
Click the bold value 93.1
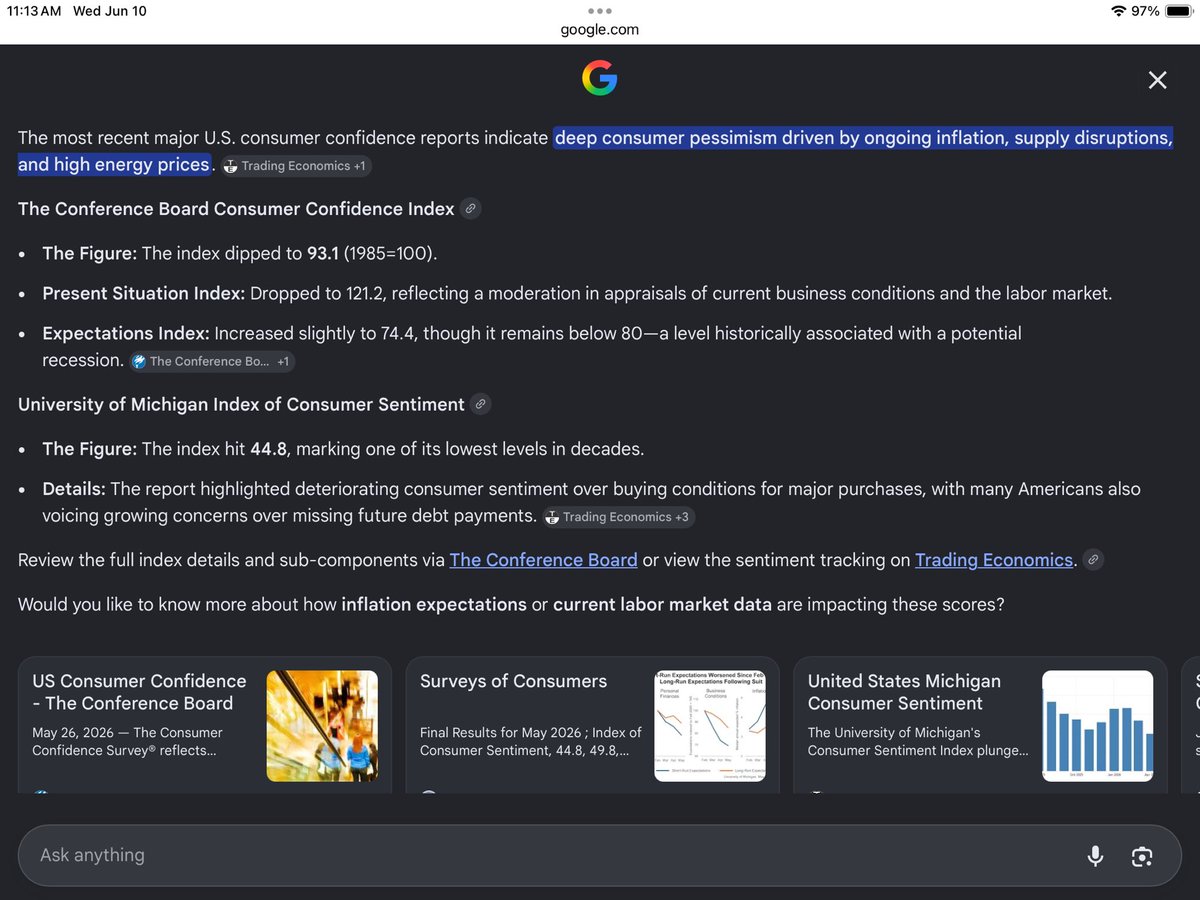323,253
